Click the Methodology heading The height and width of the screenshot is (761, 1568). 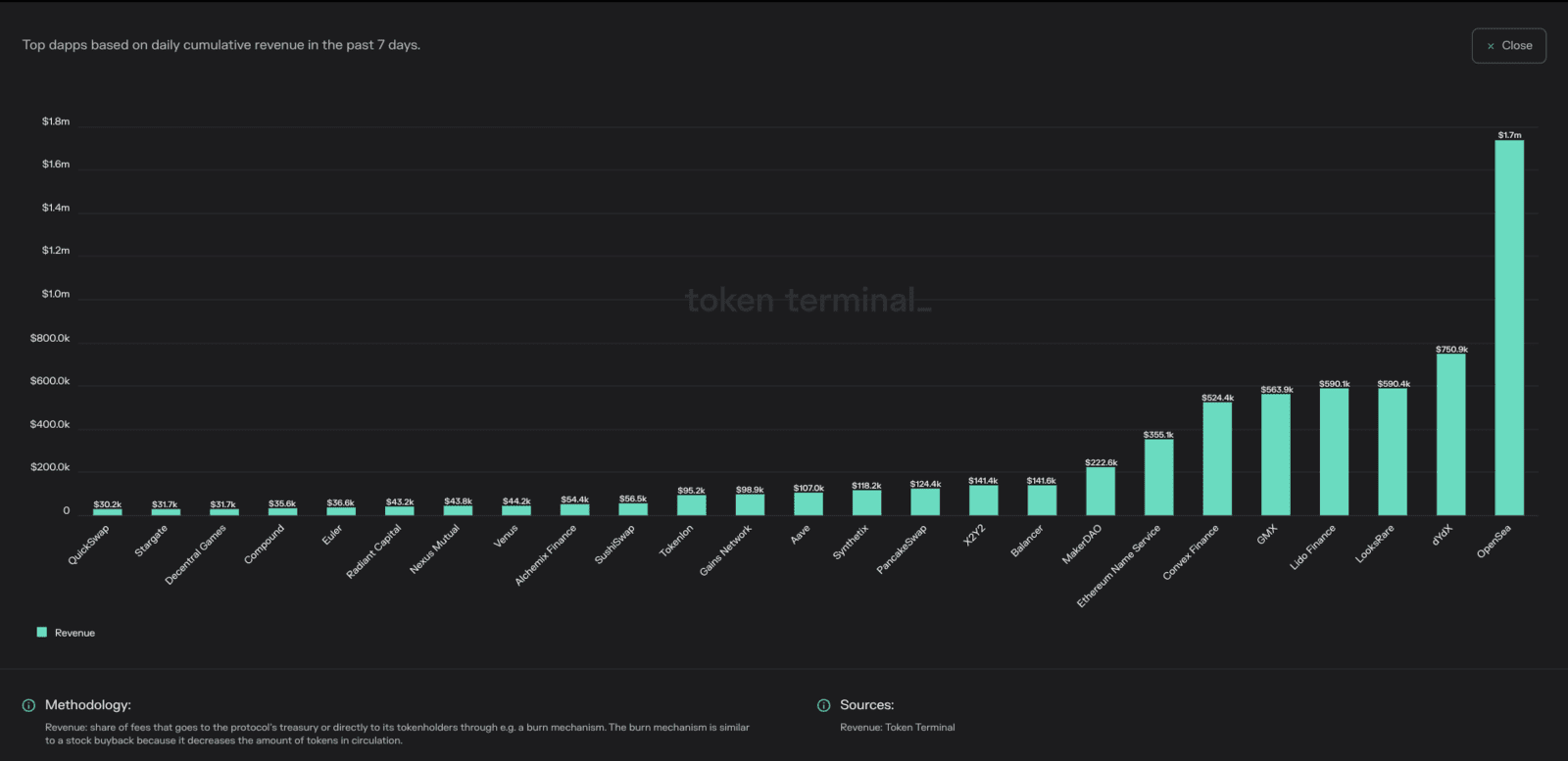(x=88, y=705)
